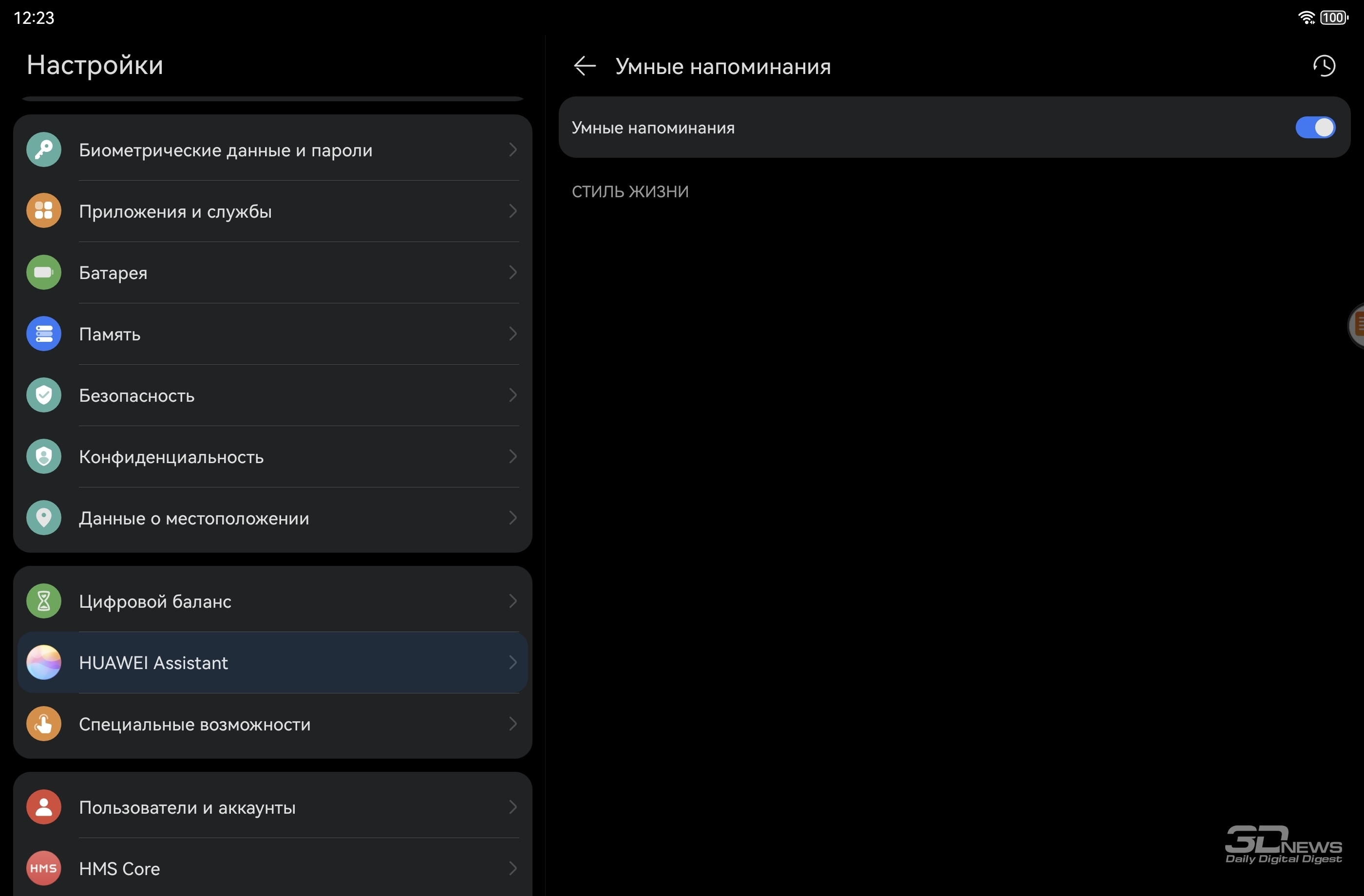Click the Безопасность shield icon

tap(43, 395)
